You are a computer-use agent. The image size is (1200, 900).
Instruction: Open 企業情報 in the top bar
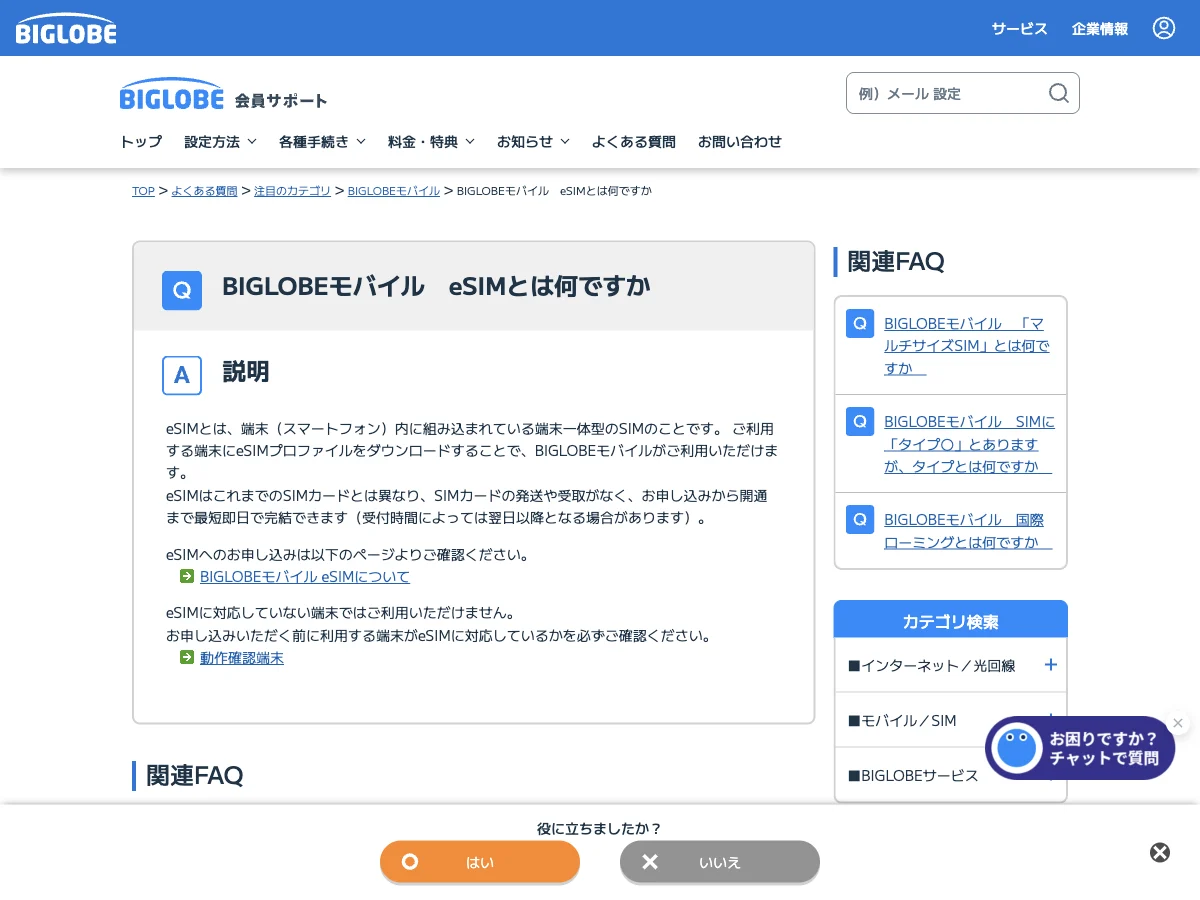pos(1100,28)
